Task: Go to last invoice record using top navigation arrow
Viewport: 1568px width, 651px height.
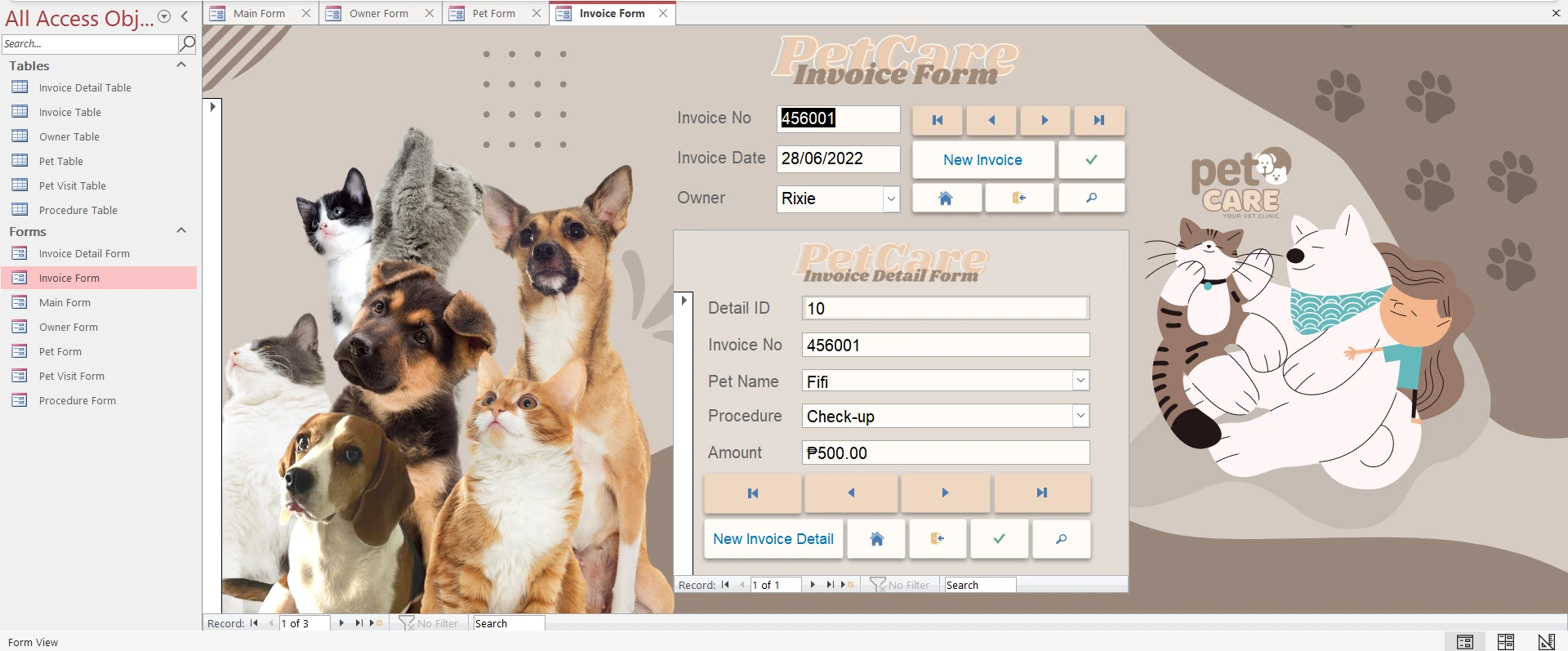Action: tap(1098, 120)
